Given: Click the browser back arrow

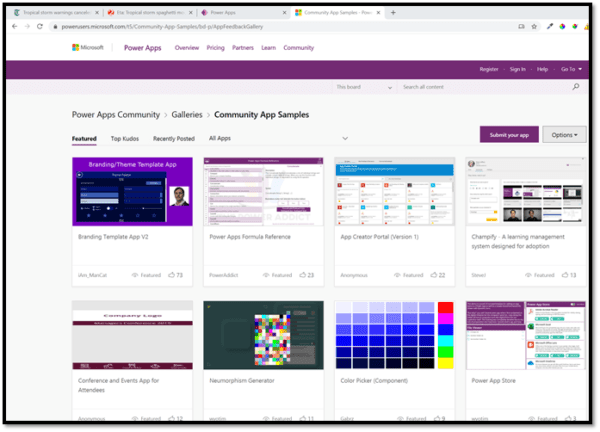Looking at the screenshot, I should (15, 26).
